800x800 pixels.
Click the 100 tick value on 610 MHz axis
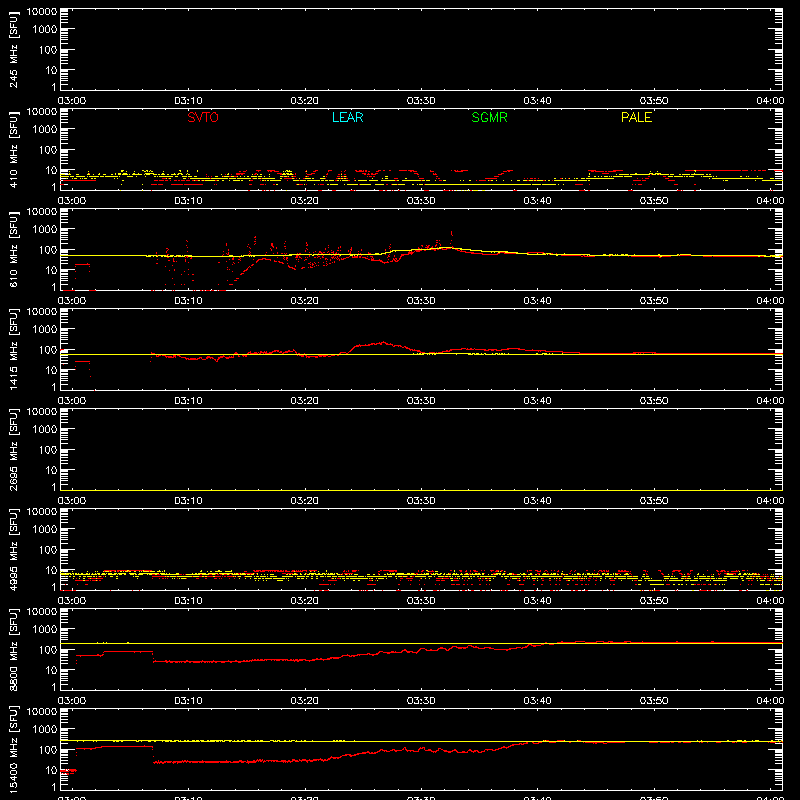coord(48,250)
